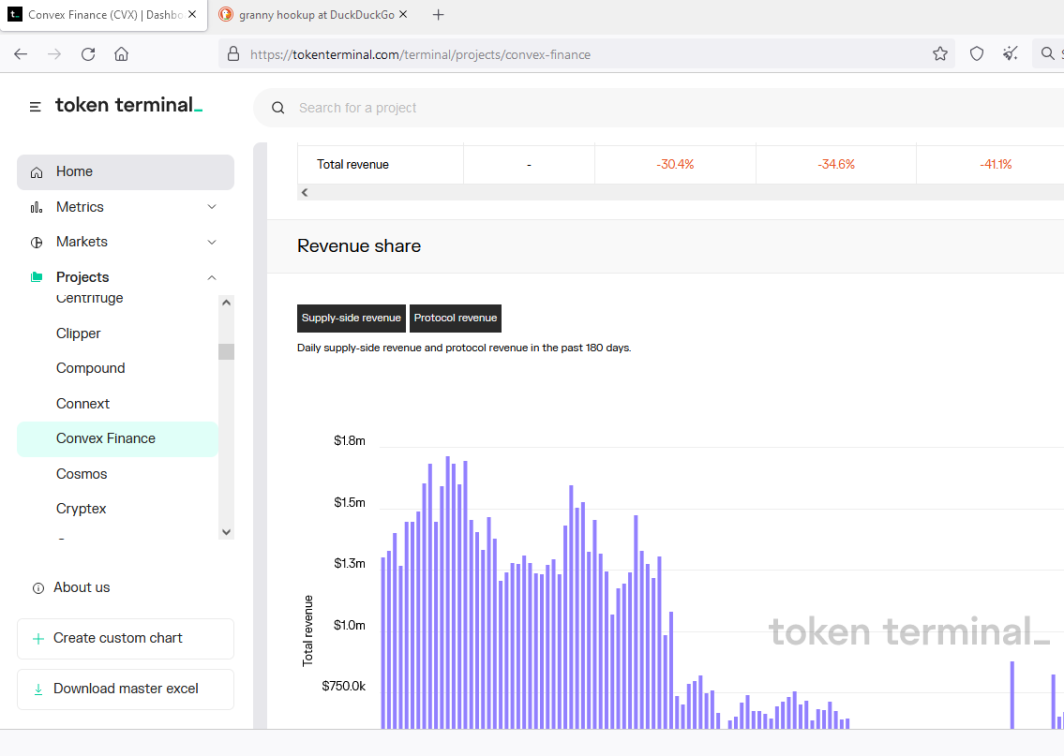
Task: Select the Cosmos project
Action: click(x=81, y=474)
